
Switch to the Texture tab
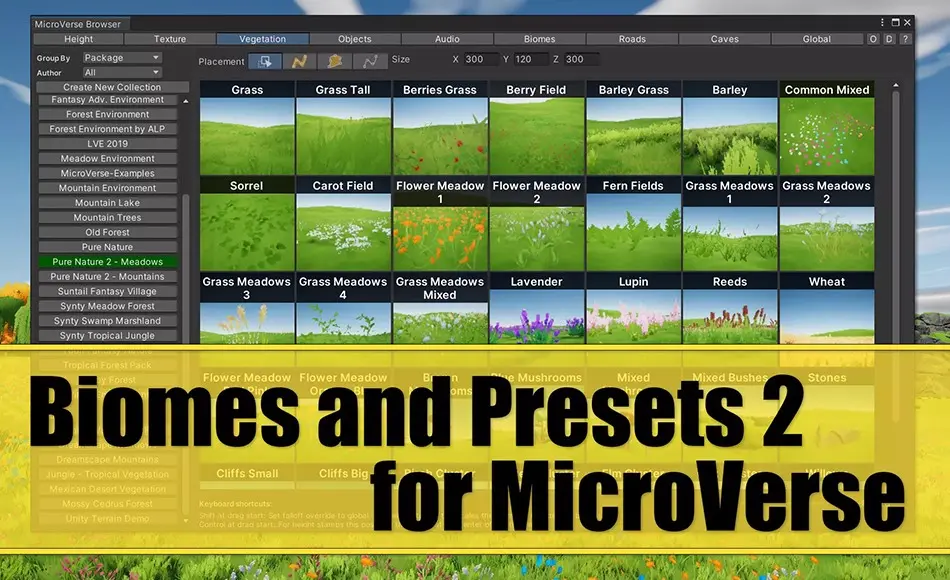pos(168,39)
